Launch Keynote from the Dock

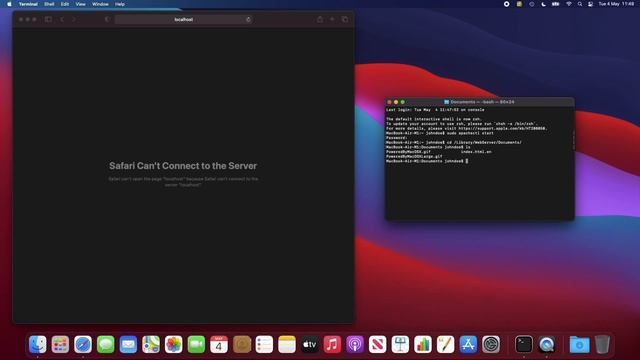(400, 344)
